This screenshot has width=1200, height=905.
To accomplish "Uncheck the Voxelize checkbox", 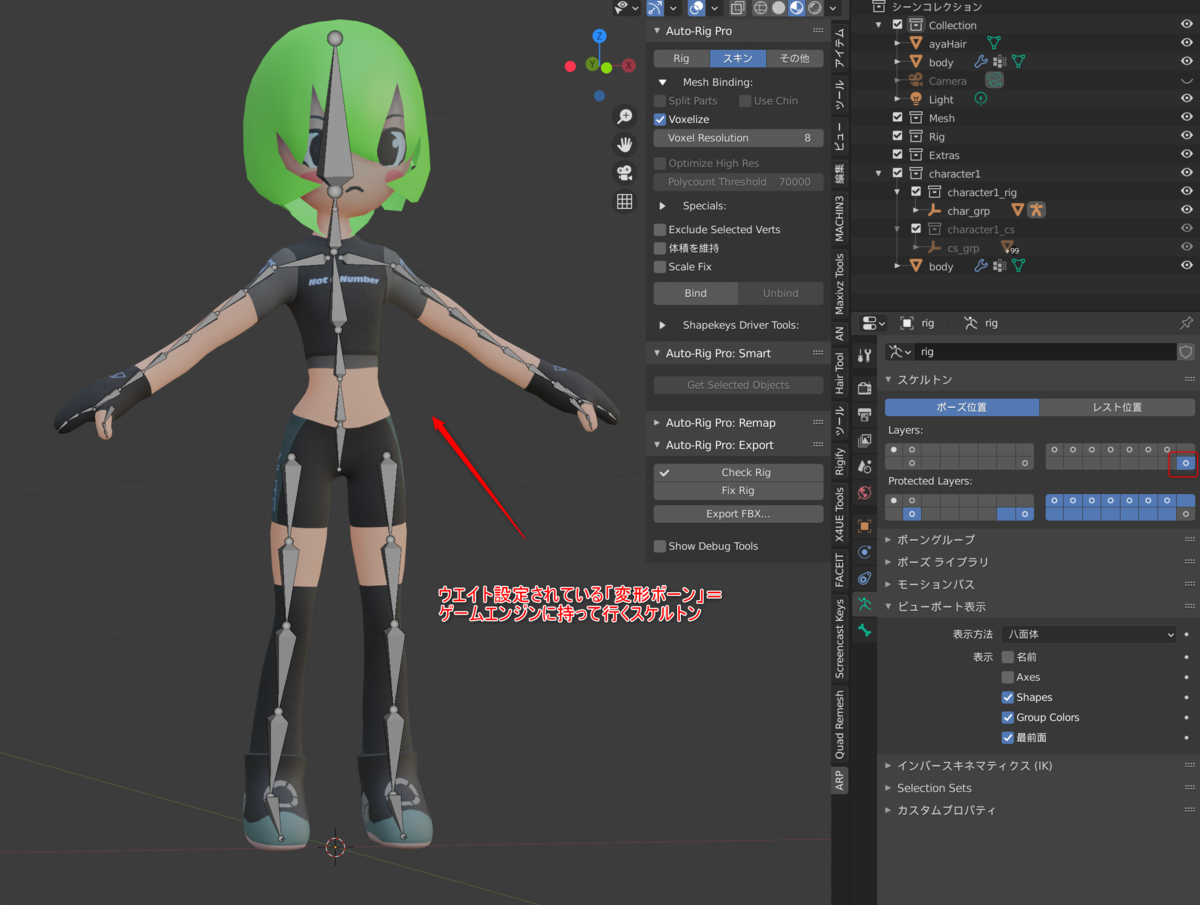I will coord(660,119).
